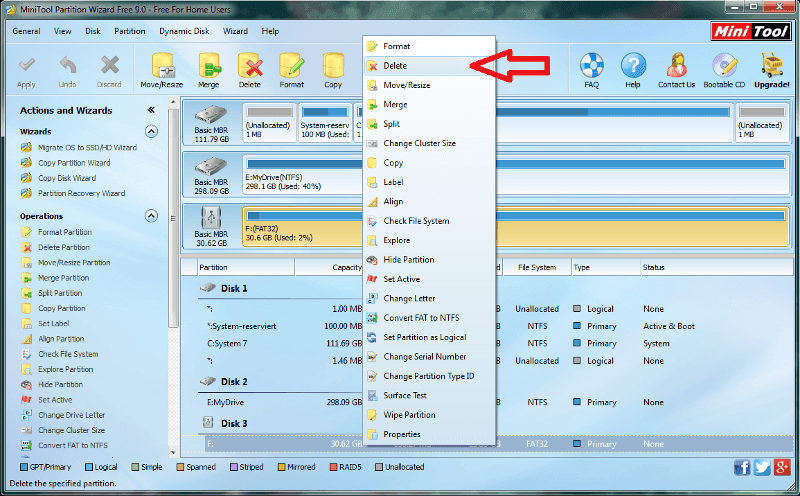Choose Wipe Partition in context menu

[429, 414]
